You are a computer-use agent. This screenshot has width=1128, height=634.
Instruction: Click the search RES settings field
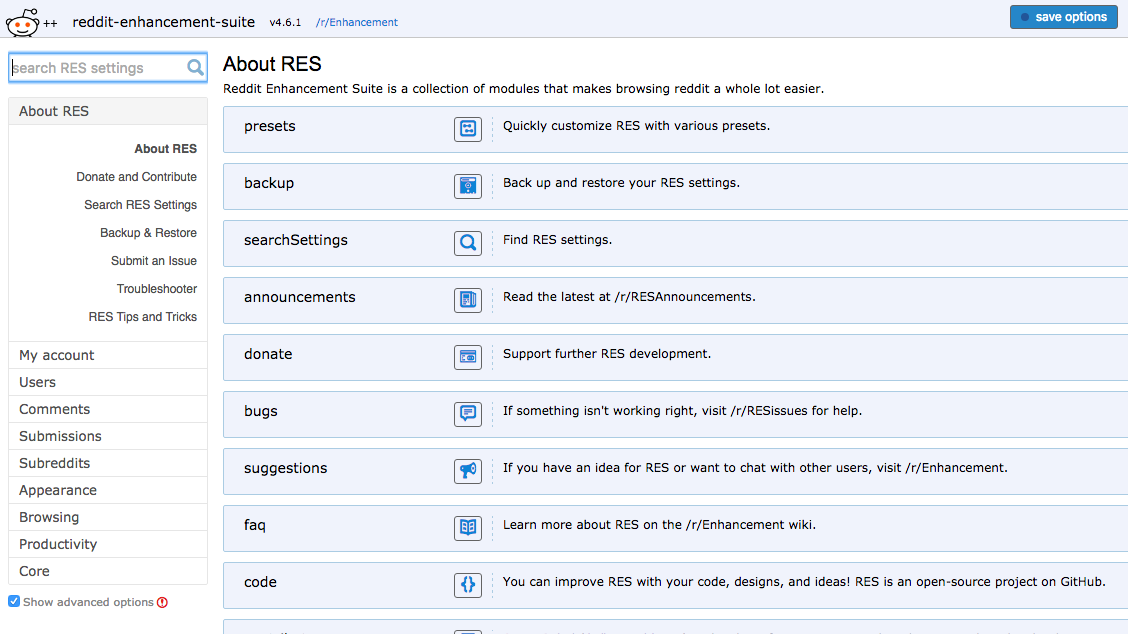coord(108,68)
